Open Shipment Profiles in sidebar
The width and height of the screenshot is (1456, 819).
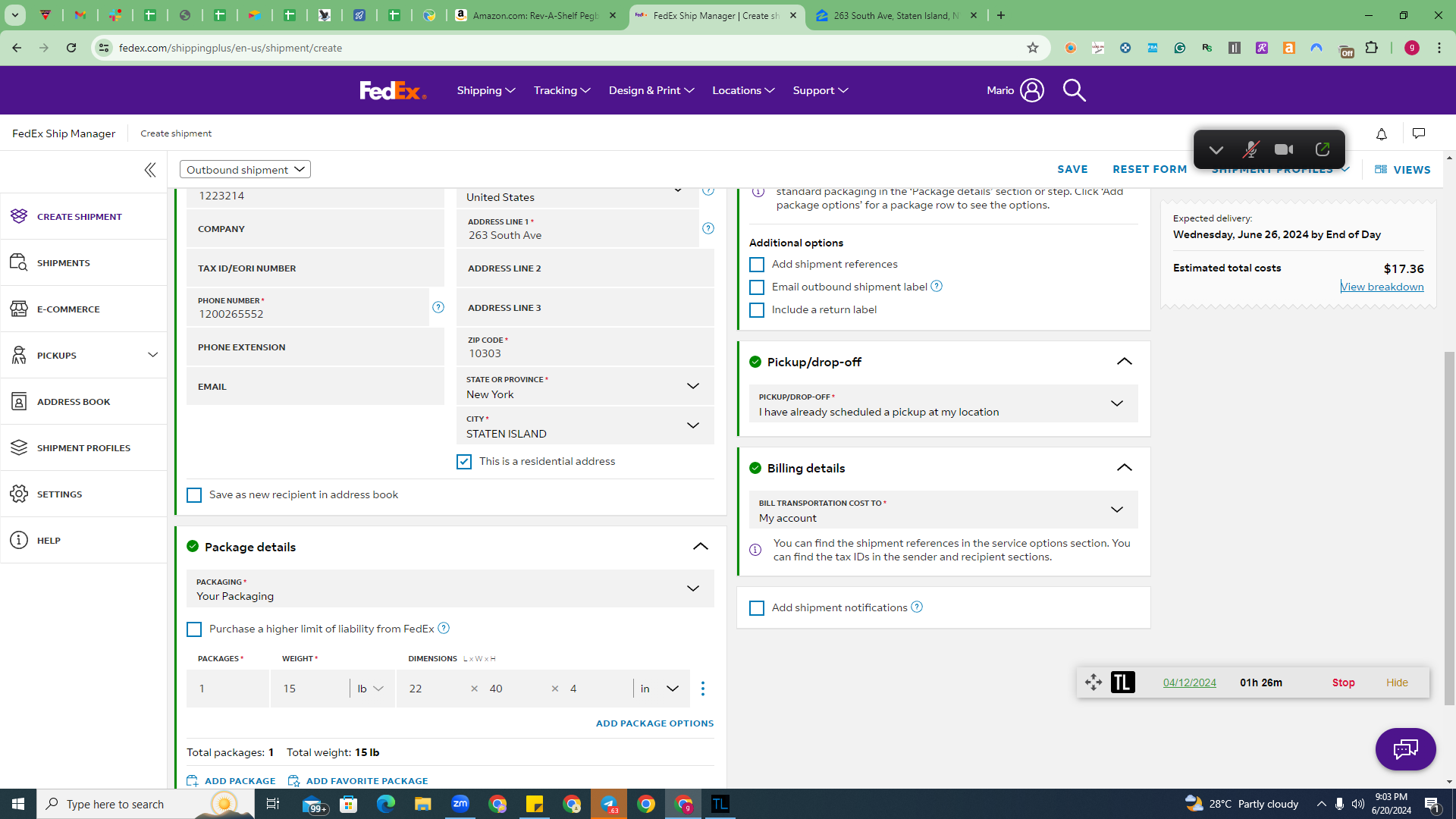(x=83, y=448)
